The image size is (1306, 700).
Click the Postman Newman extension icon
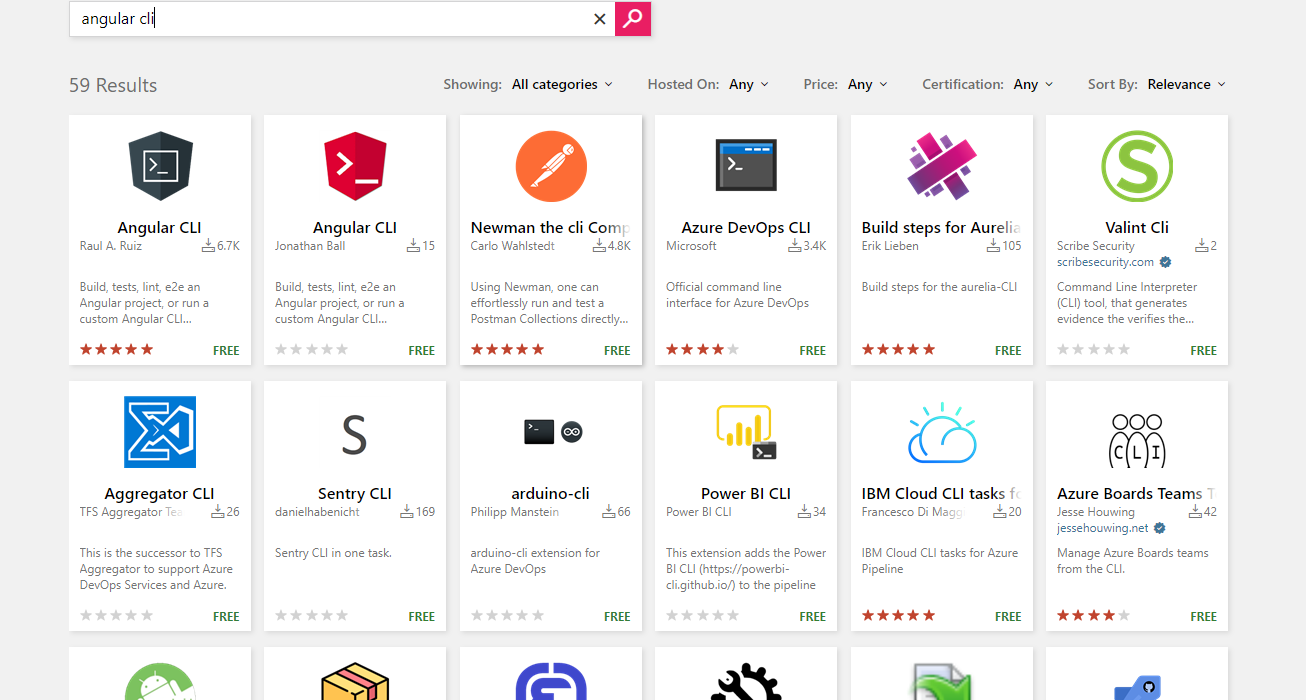click(x=551, y=166)
